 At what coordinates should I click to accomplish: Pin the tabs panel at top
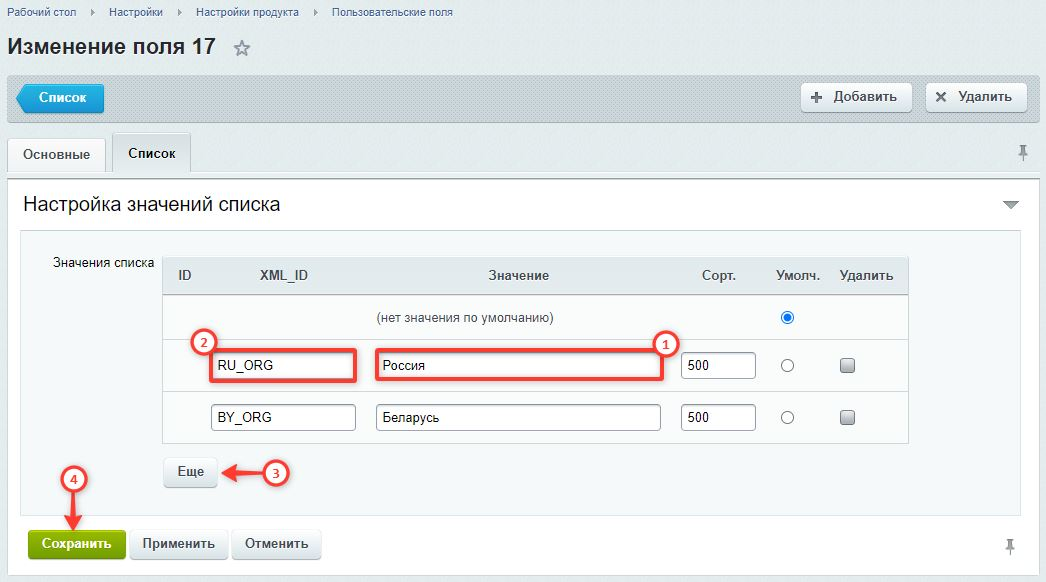tap(1023, 153)
